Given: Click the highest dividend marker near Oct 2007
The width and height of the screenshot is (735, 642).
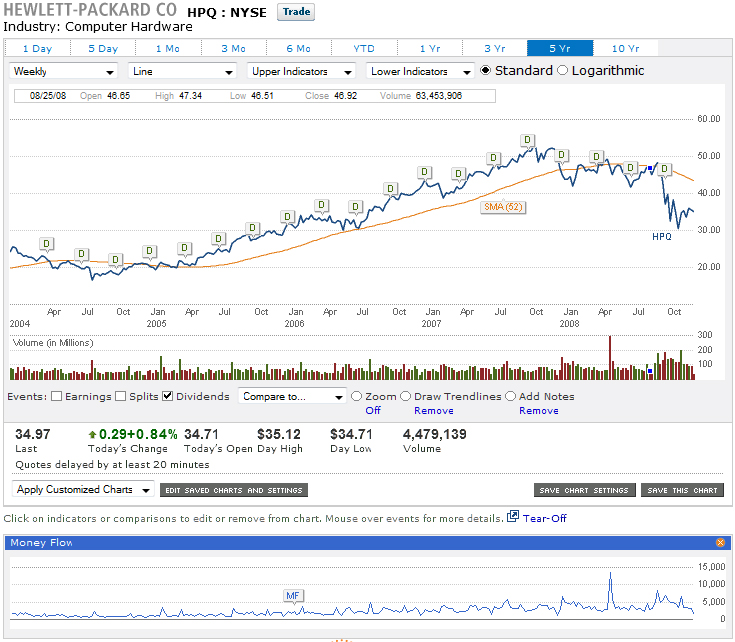Looking at the screenshot, I should tap(527, 140).
